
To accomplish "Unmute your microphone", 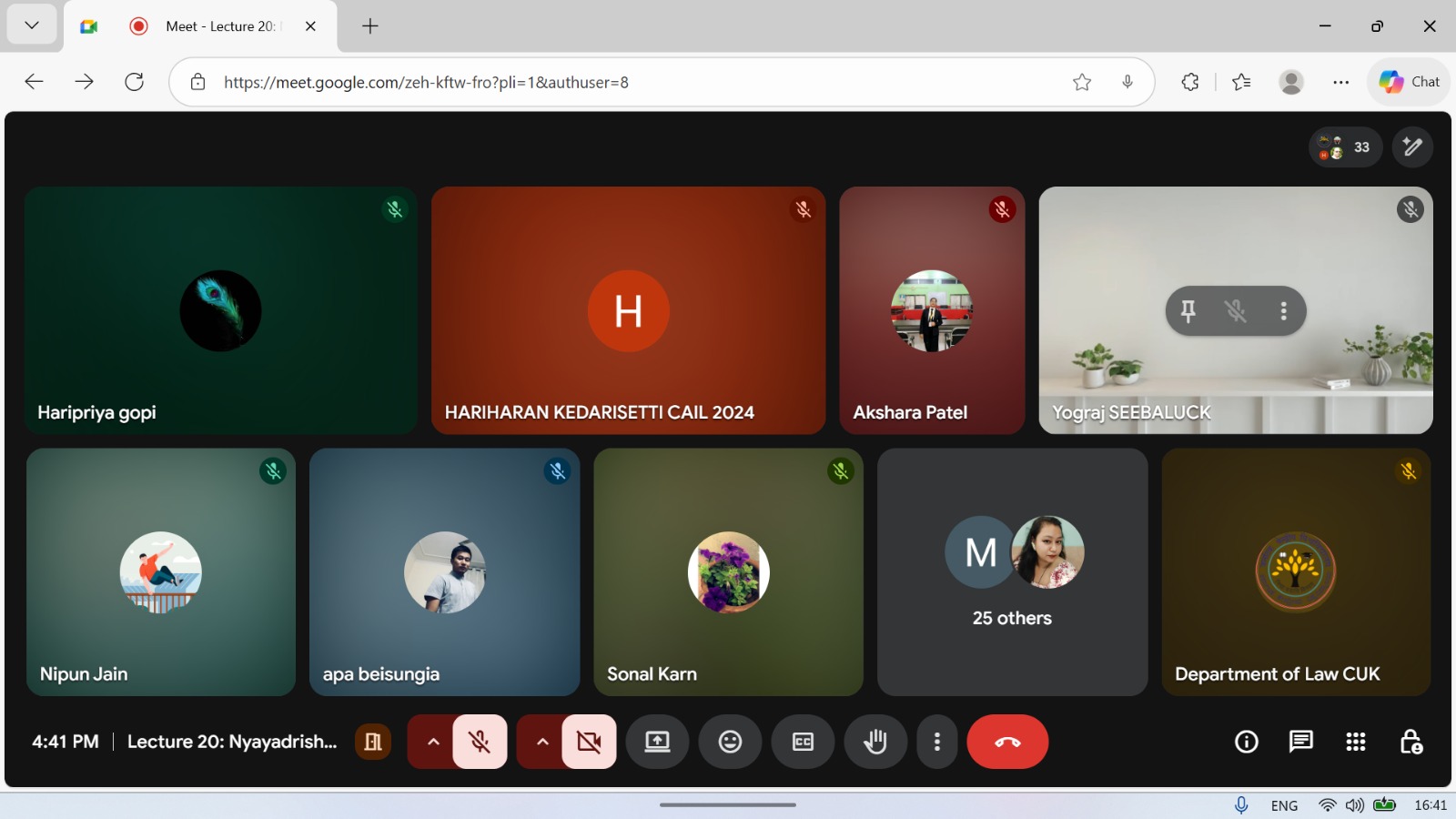I will click(x=480, y=742).
